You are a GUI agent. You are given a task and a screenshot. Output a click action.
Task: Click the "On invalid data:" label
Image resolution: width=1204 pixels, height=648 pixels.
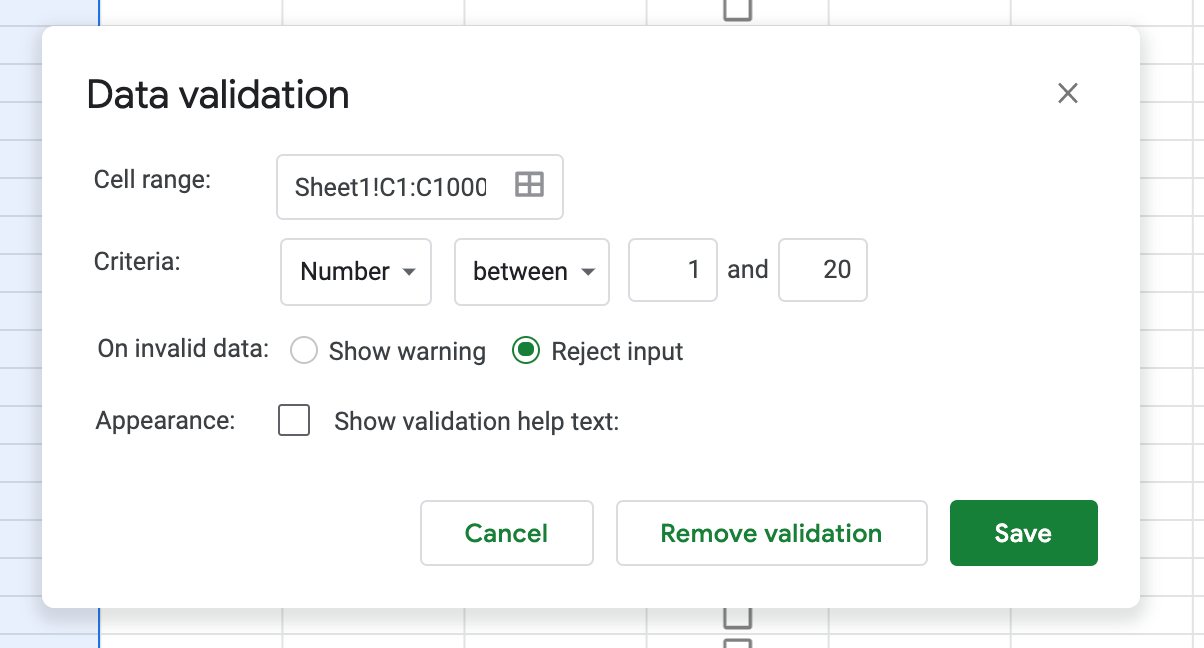pyautogui.click(x=183, y=349)
